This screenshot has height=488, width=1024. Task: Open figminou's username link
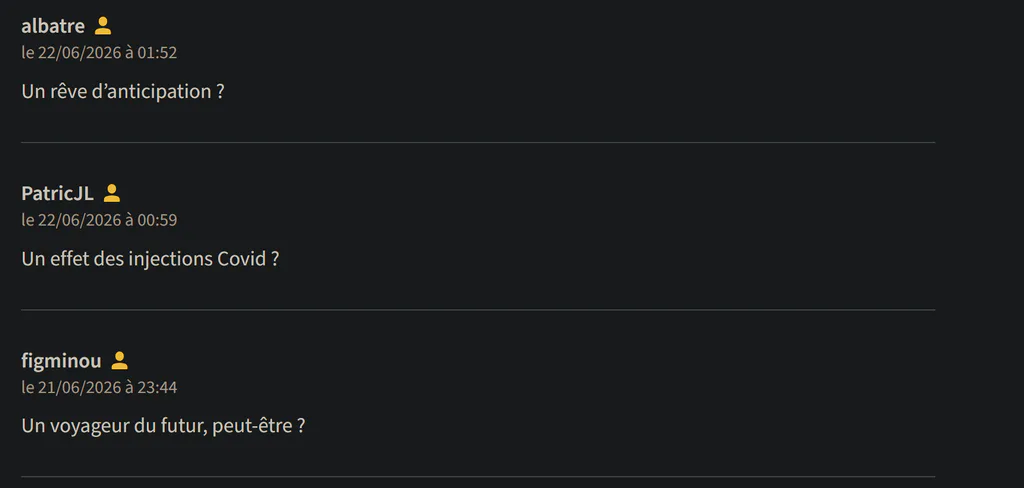point(61,361)
